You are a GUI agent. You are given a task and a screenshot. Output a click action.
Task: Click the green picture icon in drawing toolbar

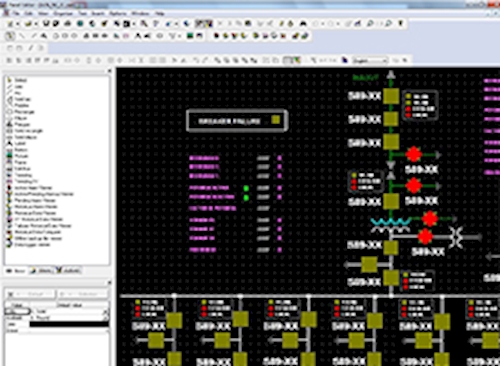(190, 36)
